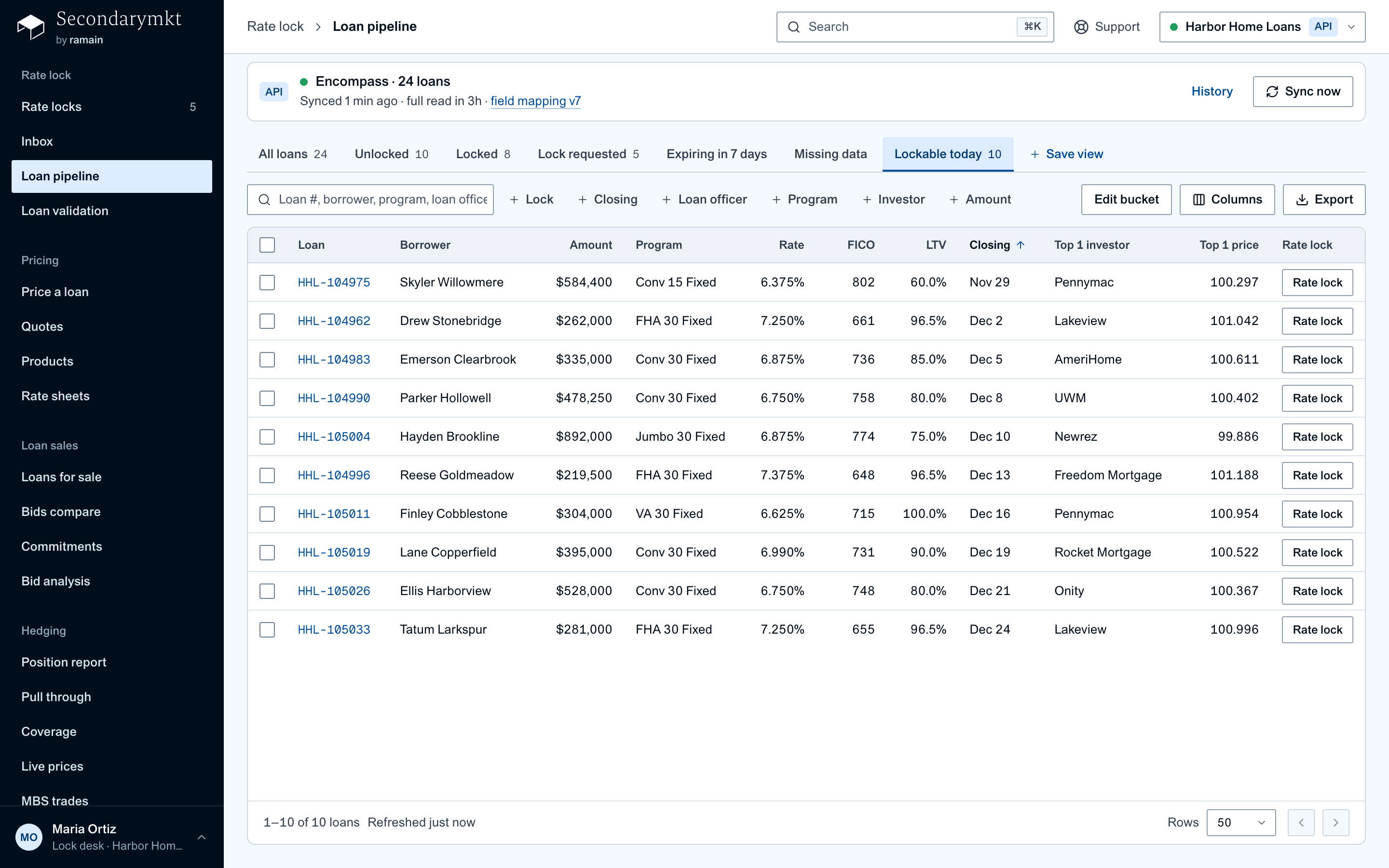Switch to the All loans tab

293,154
